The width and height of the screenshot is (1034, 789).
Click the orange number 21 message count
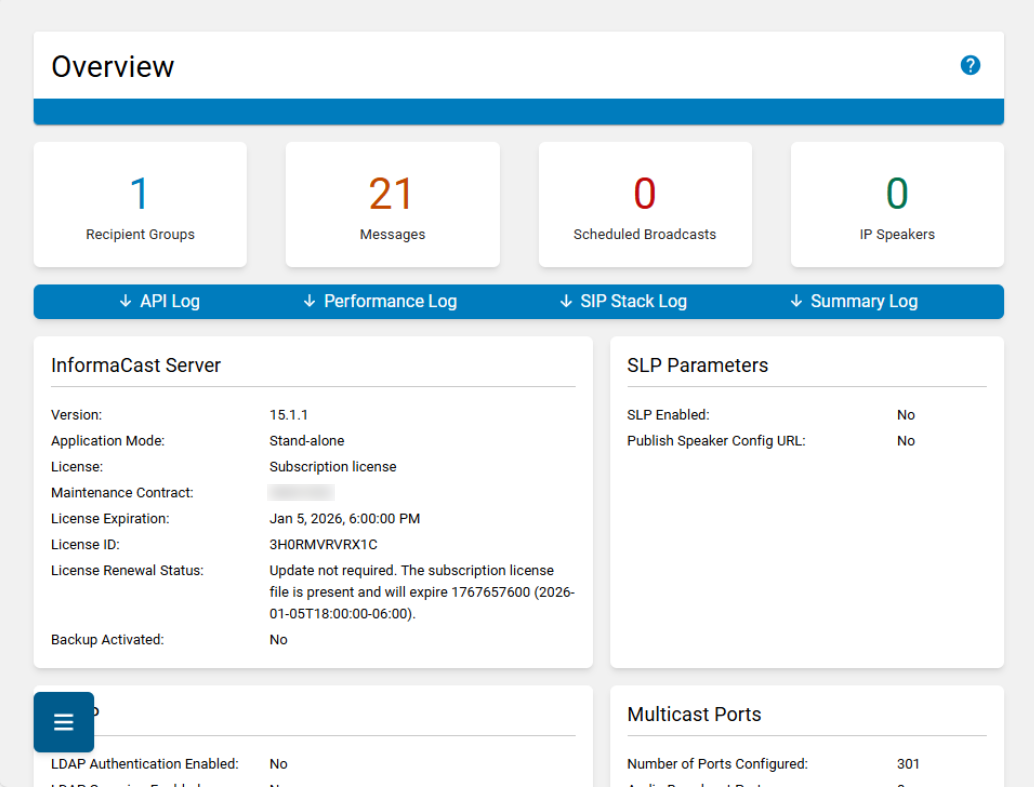tap(391, 194)
